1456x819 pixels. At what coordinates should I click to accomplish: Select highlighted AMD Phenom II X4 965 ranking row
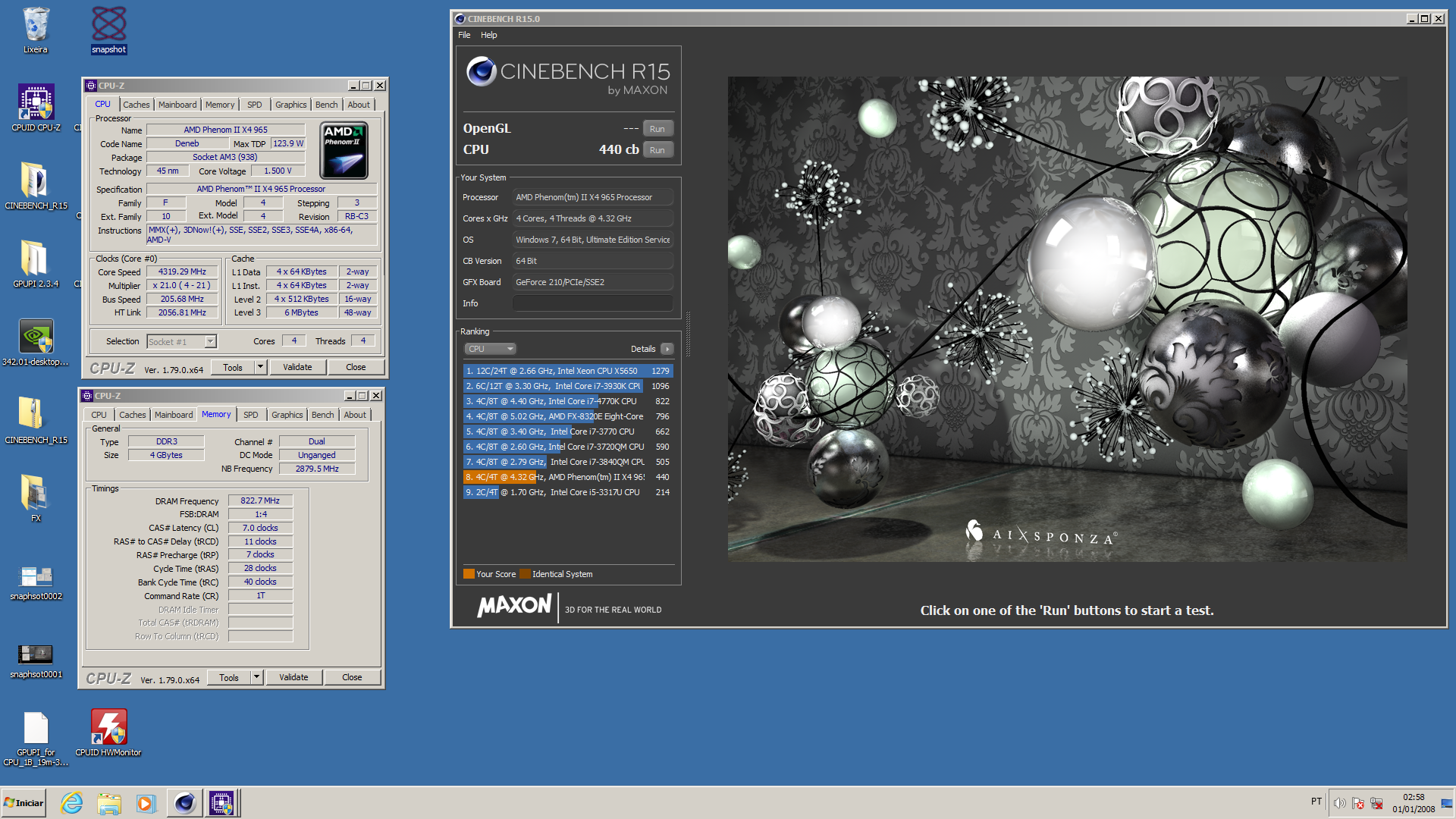click(568, 477)
